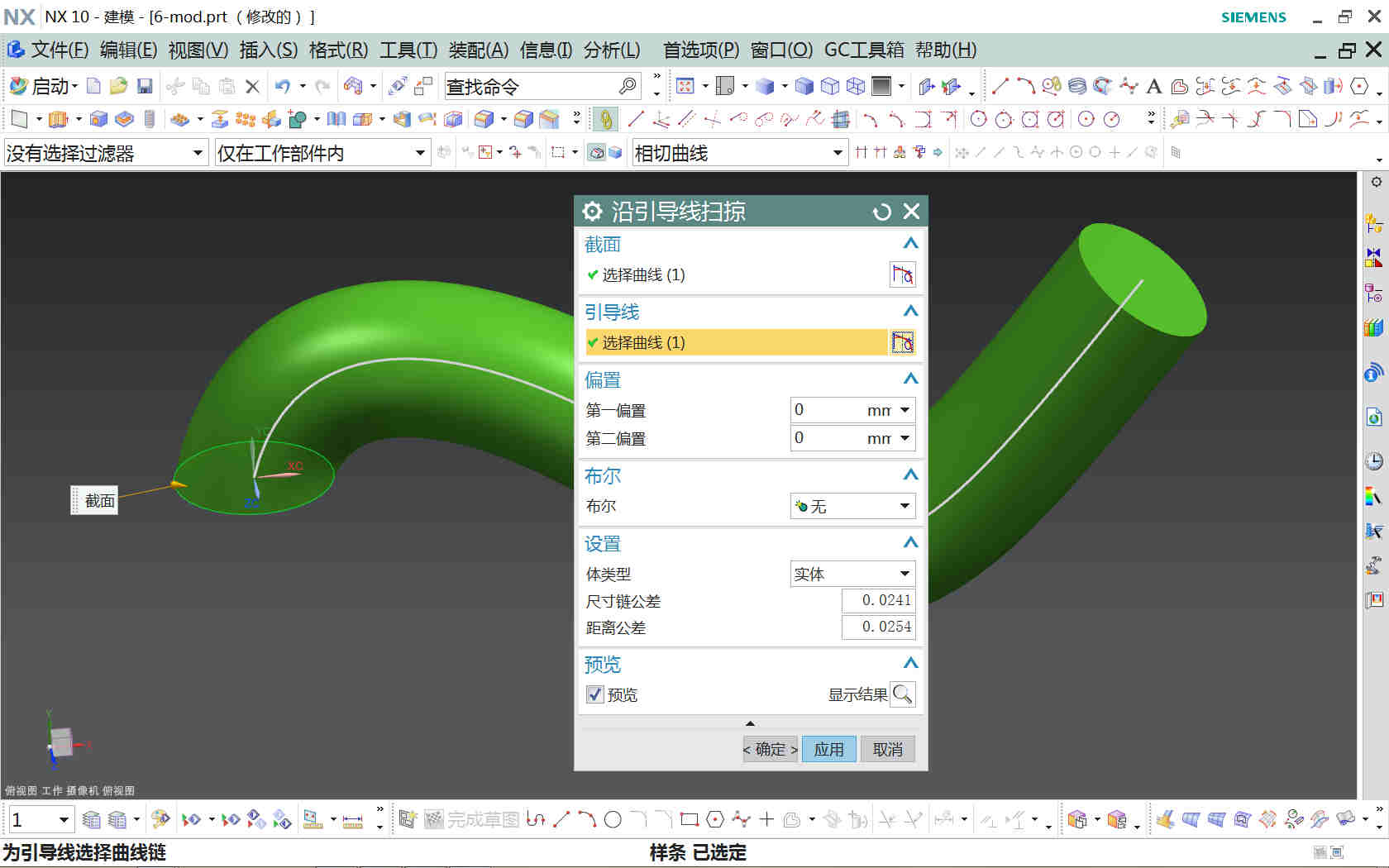Click the dialog settings gear icon

(592, 212)
